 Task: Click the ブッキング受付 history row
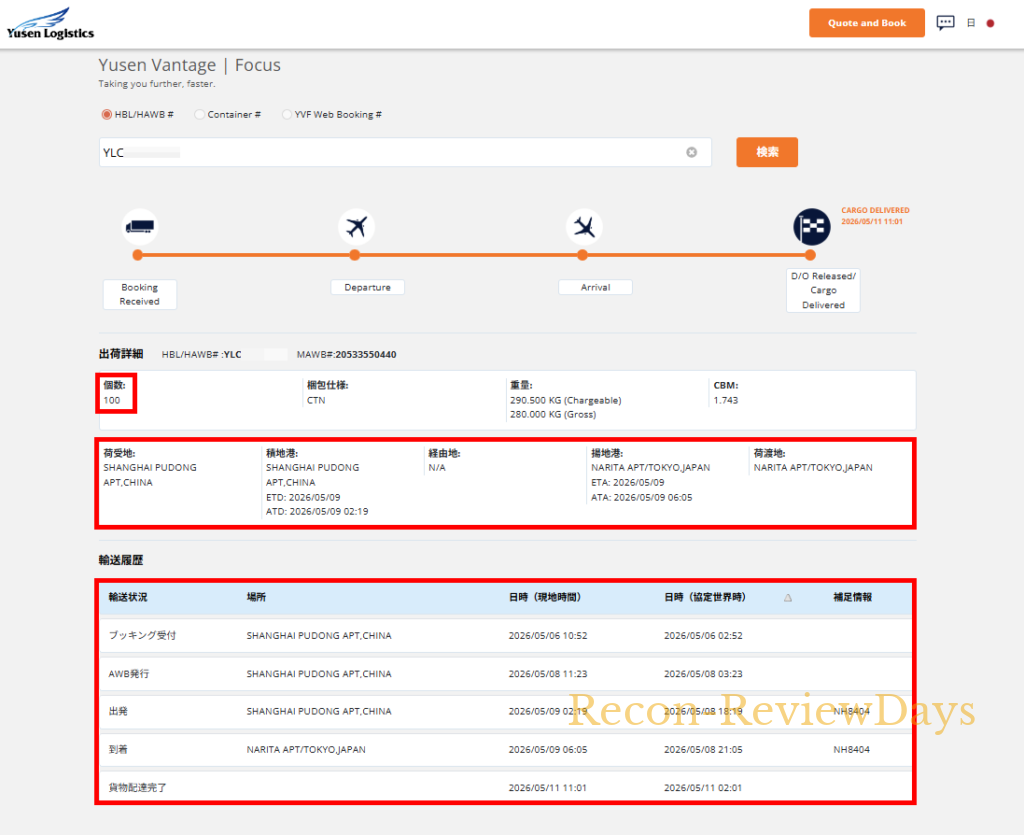505,635
